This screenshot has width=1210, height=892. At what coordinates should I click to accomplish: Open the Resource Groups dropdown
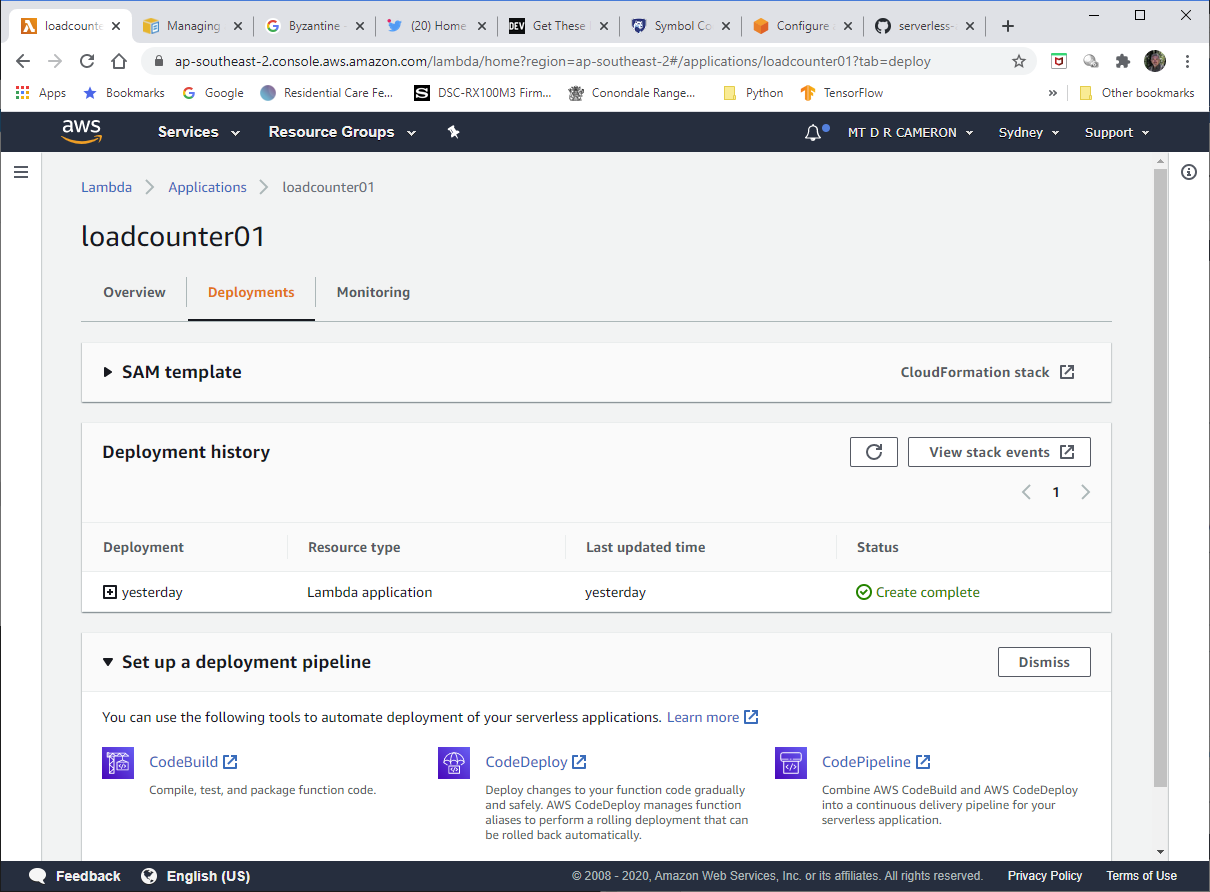(x=342, y=132)
